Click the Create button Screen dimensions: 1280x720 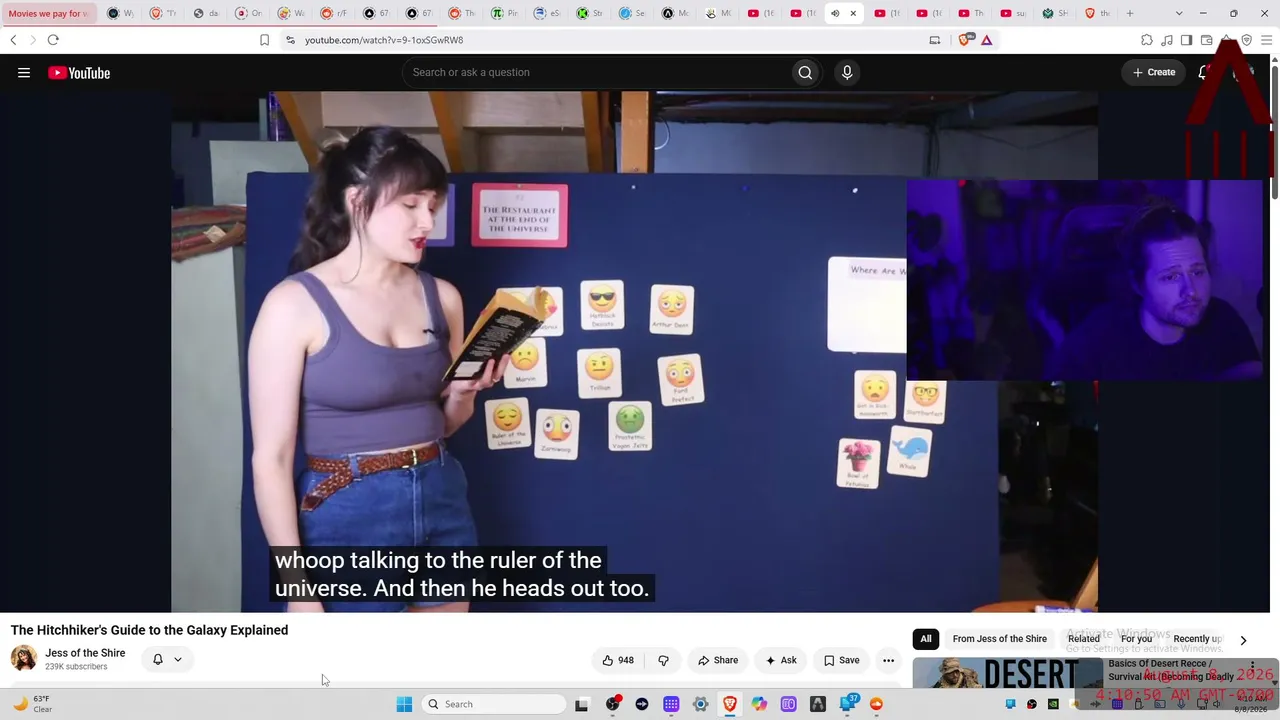click(x=1154, y=72)
